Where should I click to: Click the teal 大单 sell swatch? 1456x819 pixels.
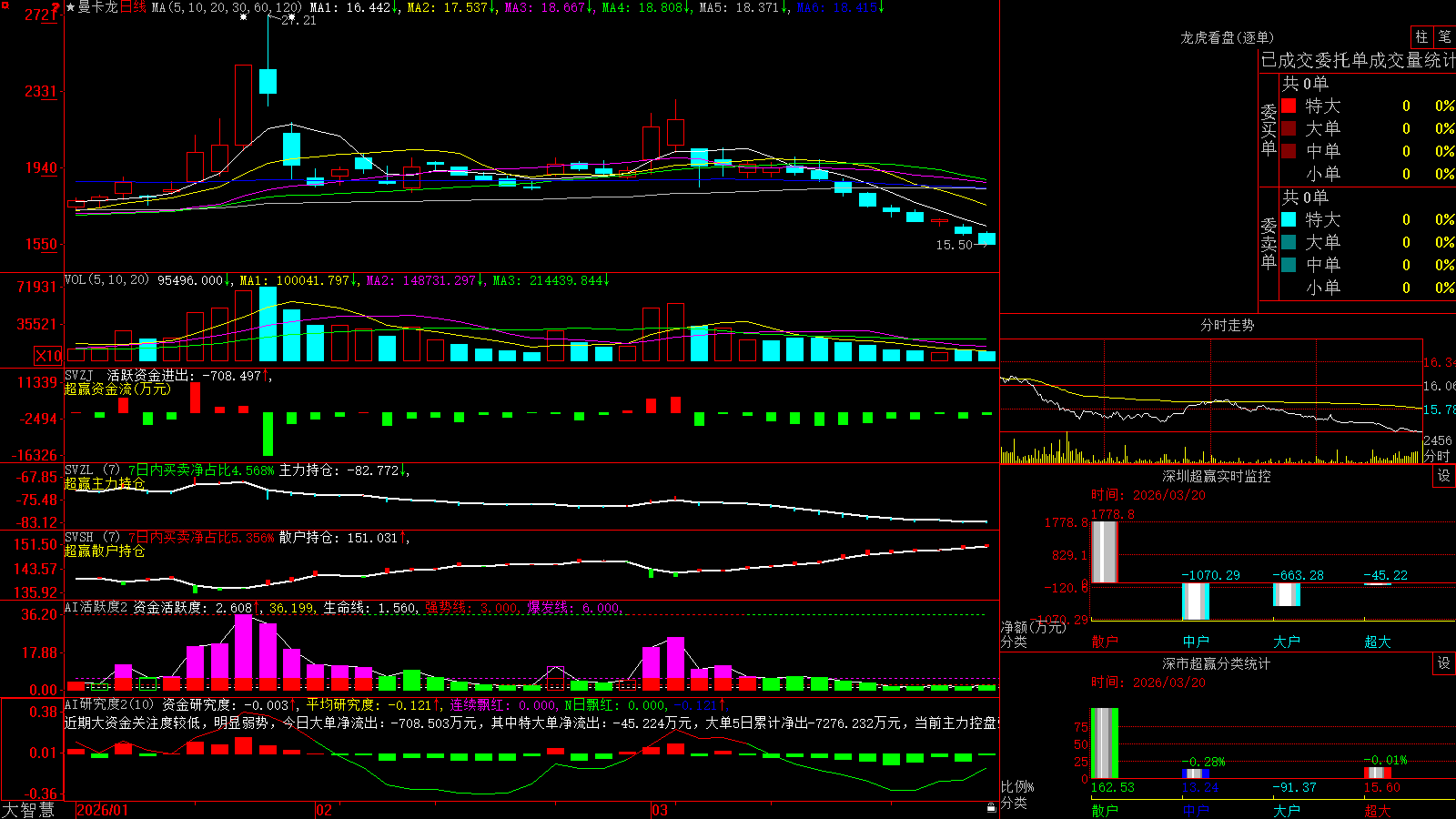click(1289, 242)
